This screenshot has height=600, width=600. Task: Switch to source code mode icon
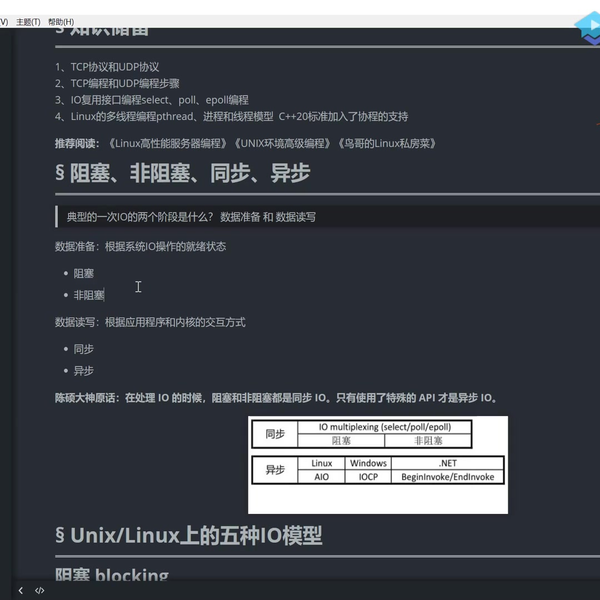pyautogui.click(x=39, y=590)
